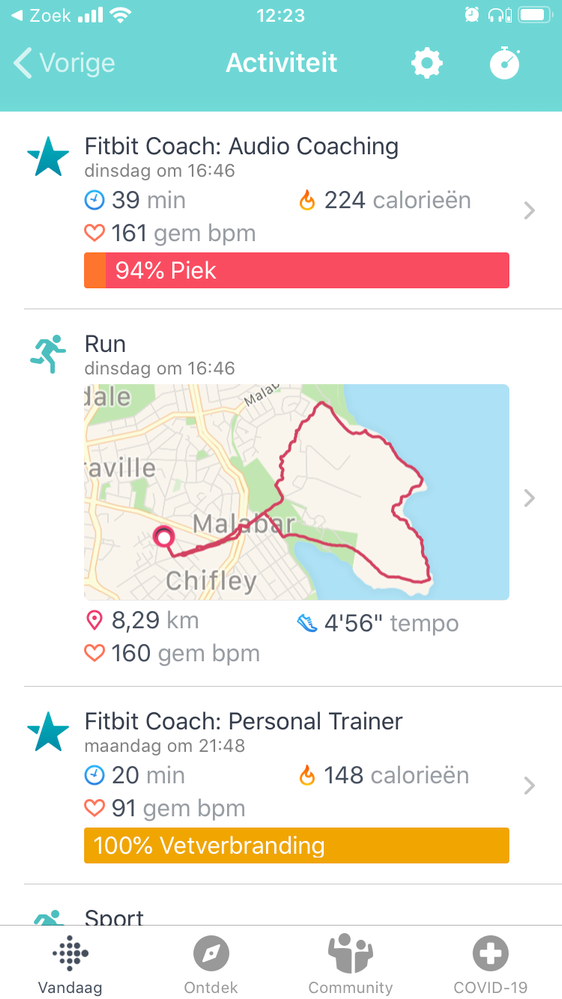
Task: Expand the Run entry chevron arrow
Action: (x=529, y=498)
